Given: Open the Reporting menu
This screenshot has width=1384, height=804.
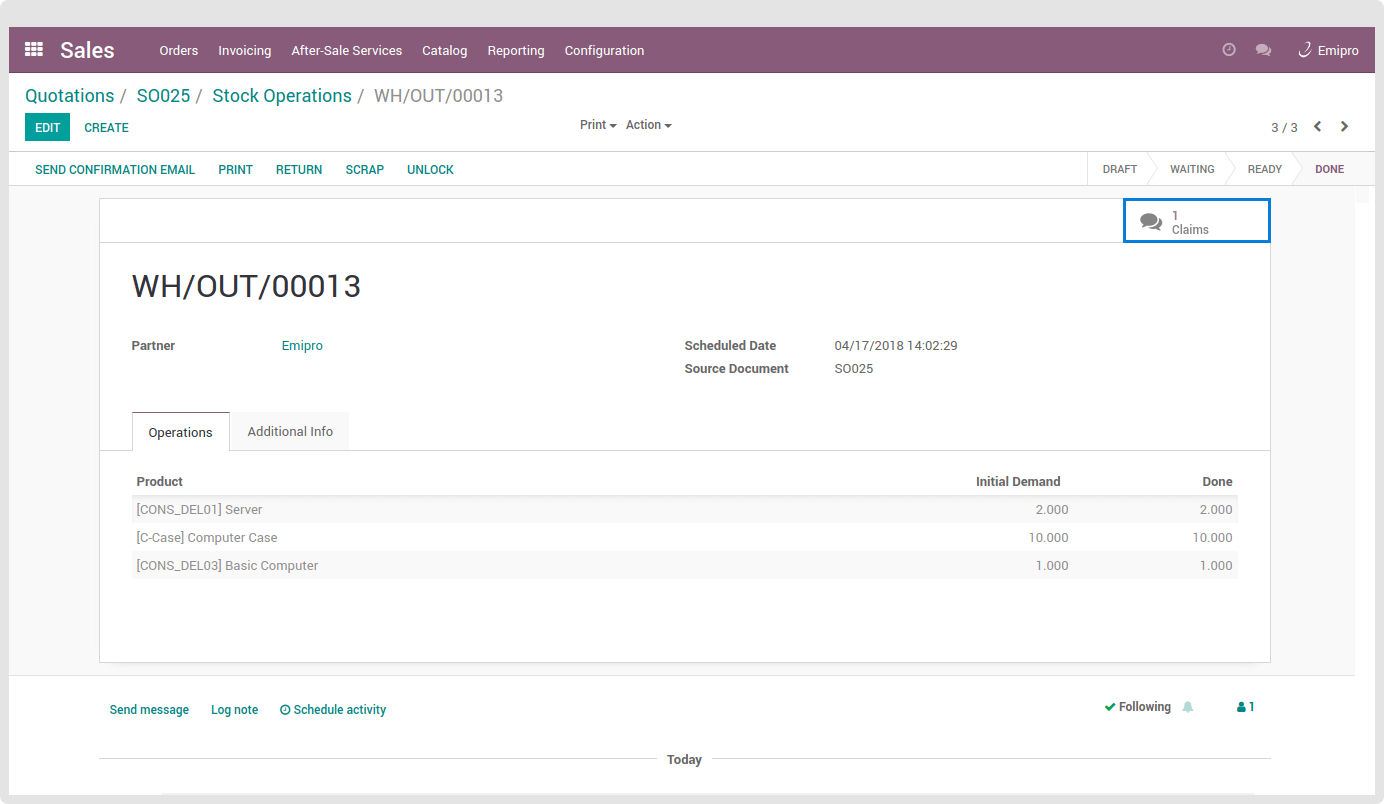Looking at the screenshot, I should click(x=516, y=50).
